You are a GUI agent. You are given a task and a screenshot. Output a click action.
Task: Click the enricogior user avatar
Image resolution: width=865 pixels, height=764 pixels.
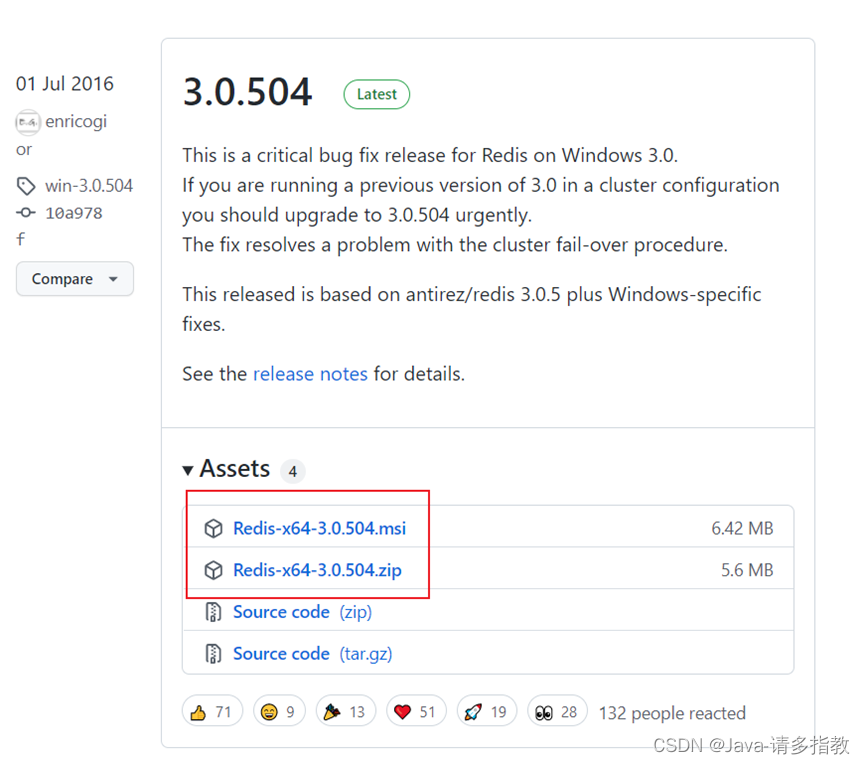[27, 122]
